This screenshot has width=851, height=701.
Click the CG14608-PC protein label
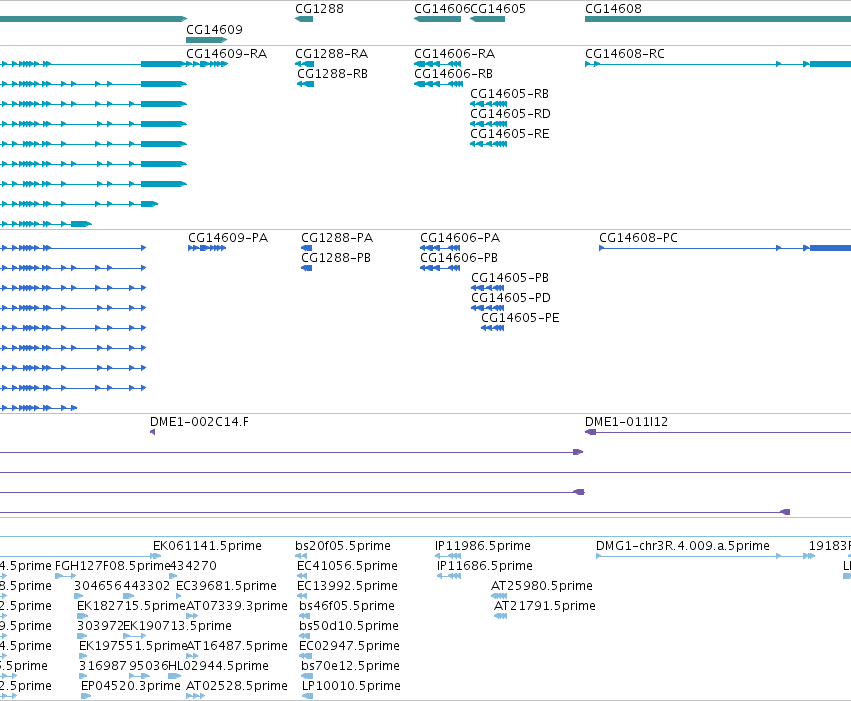638,238
